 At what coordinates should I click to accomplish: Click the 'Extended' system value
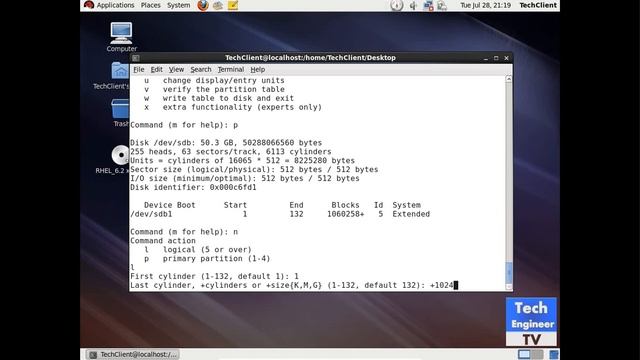pyautogui.click(x=411, y=214)
